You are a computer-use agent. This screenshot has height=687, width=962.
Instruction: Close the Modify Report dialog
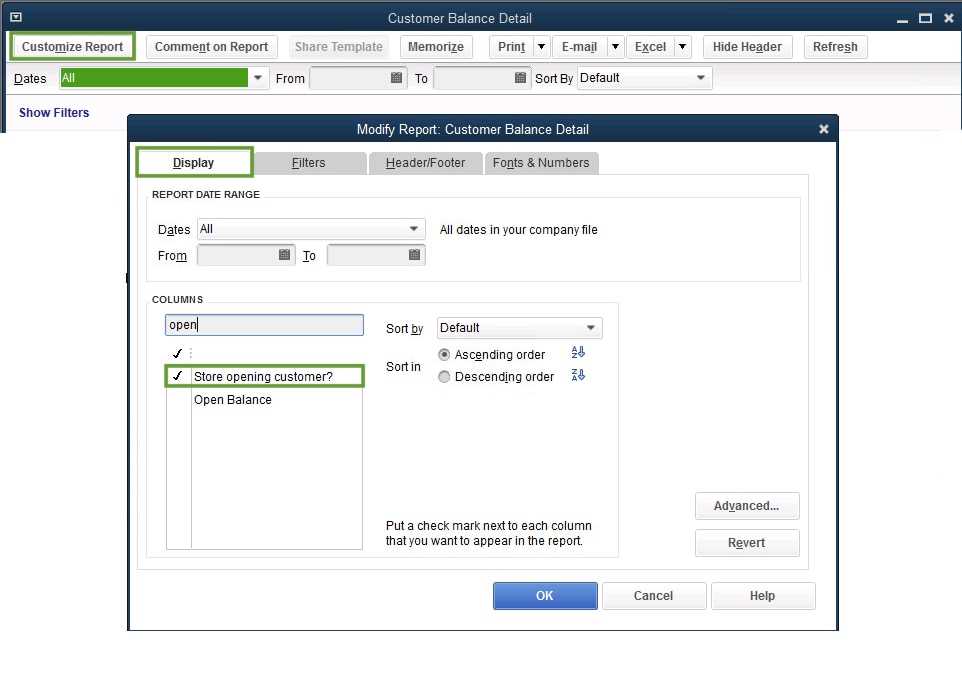point(823,129)
